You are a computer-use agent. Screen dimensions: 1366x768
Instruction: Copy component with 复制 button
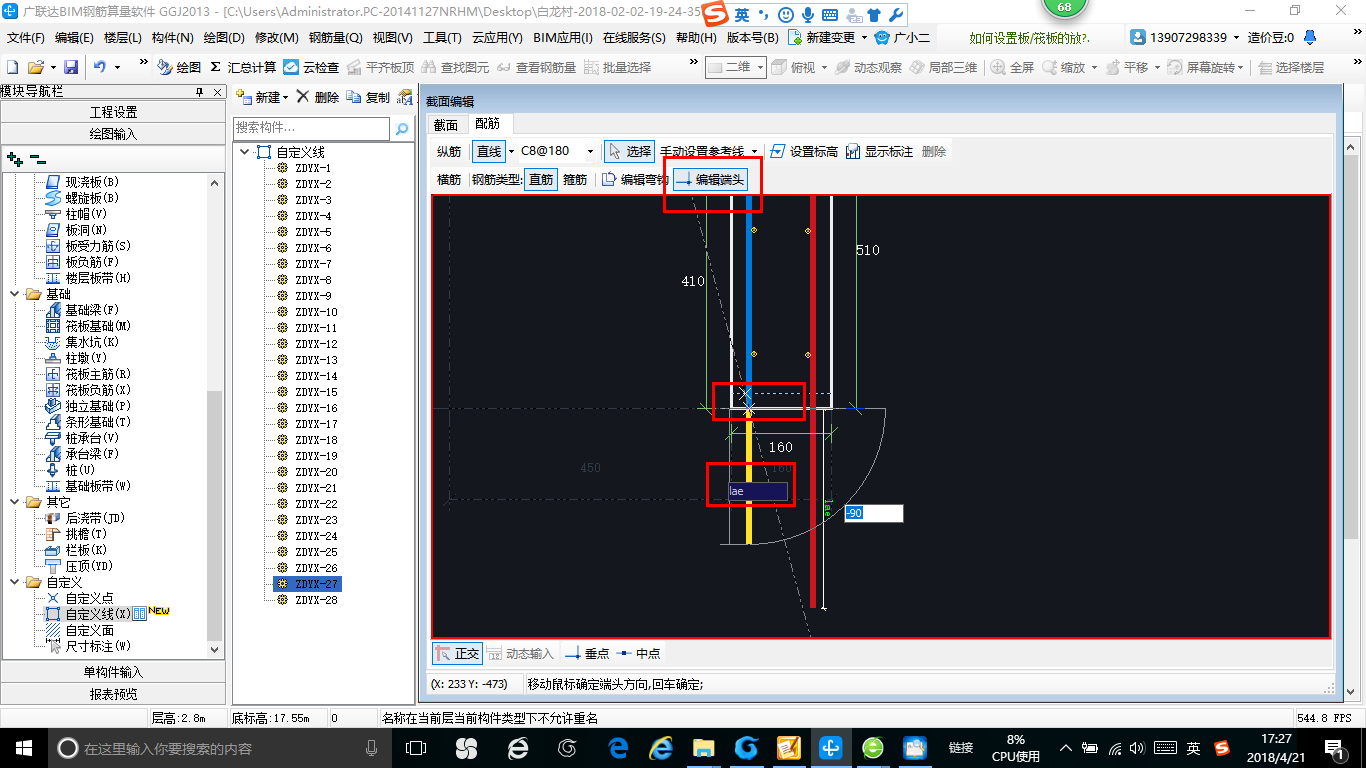coord(368,97)
